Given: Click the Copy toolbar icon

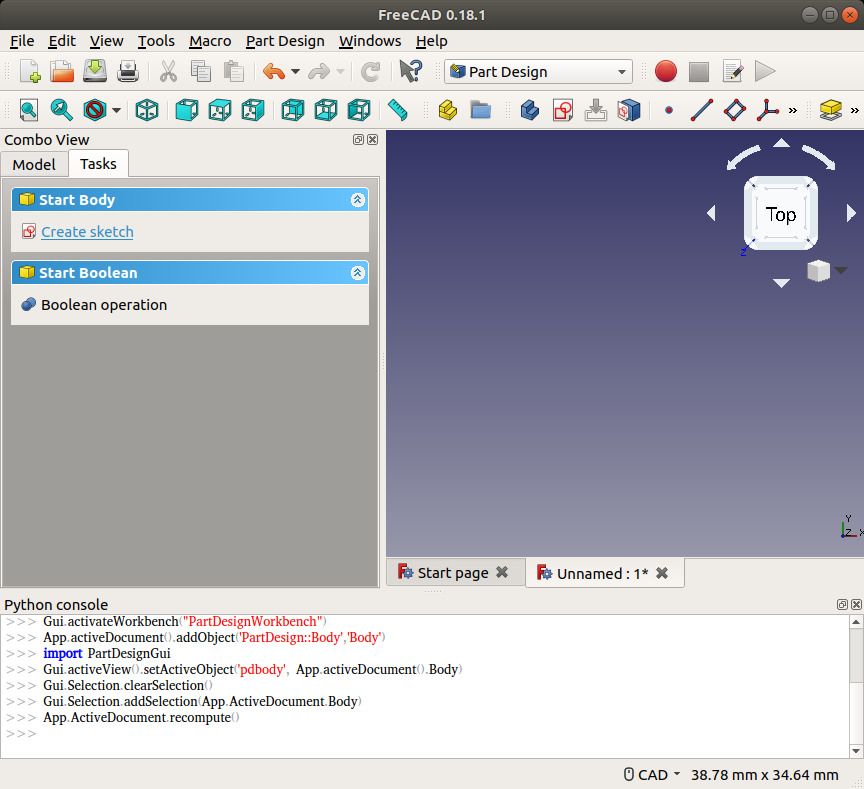Looking at the screenshot, I should pyautogui.click(x=201, y=72).
